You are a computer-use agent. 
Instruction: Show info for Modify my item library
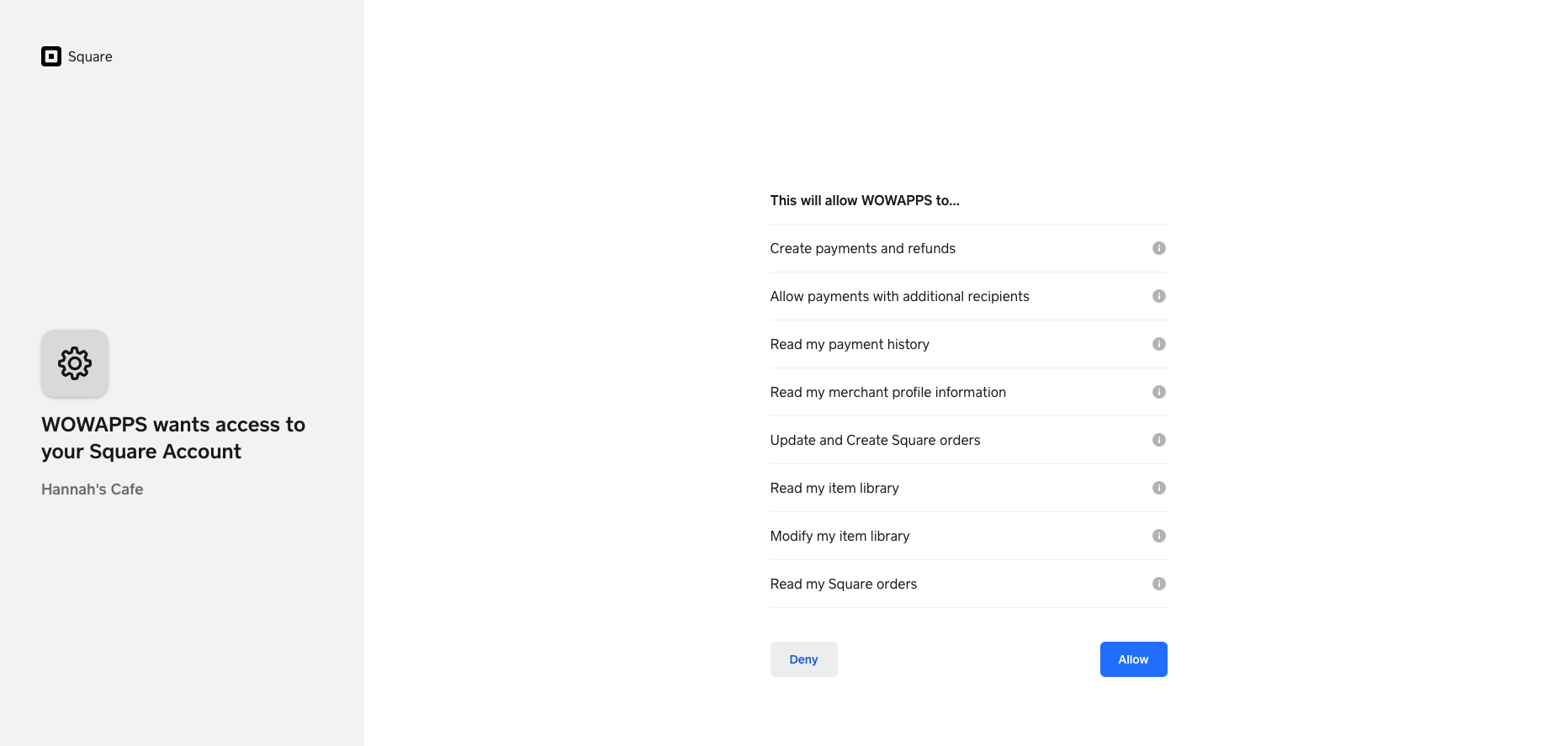pos(1158,536)
